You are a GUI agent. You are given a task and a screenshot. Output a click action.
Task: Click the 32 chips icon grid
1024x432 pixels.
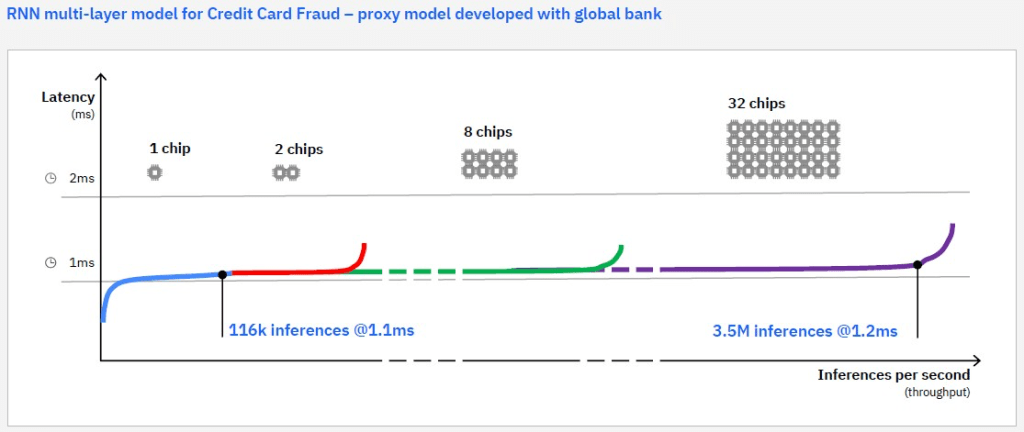coord(784,149)
